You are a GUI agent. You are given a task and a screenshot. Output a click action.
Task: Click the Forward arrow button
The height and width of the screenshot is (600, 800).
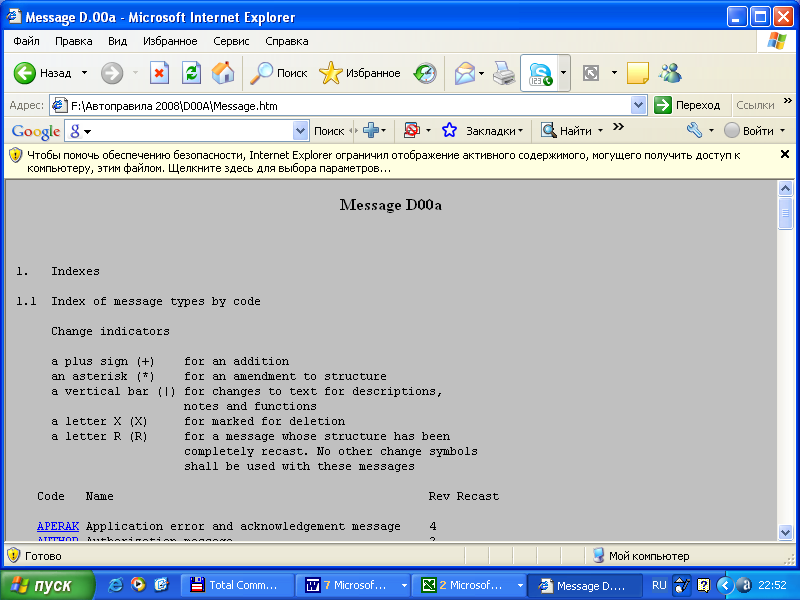112,73
